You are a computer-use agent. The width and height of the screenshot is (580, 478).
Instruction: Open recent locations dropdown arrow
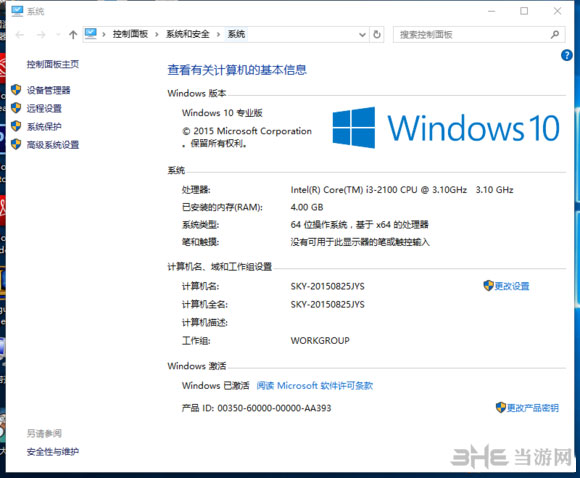point(58,35)
